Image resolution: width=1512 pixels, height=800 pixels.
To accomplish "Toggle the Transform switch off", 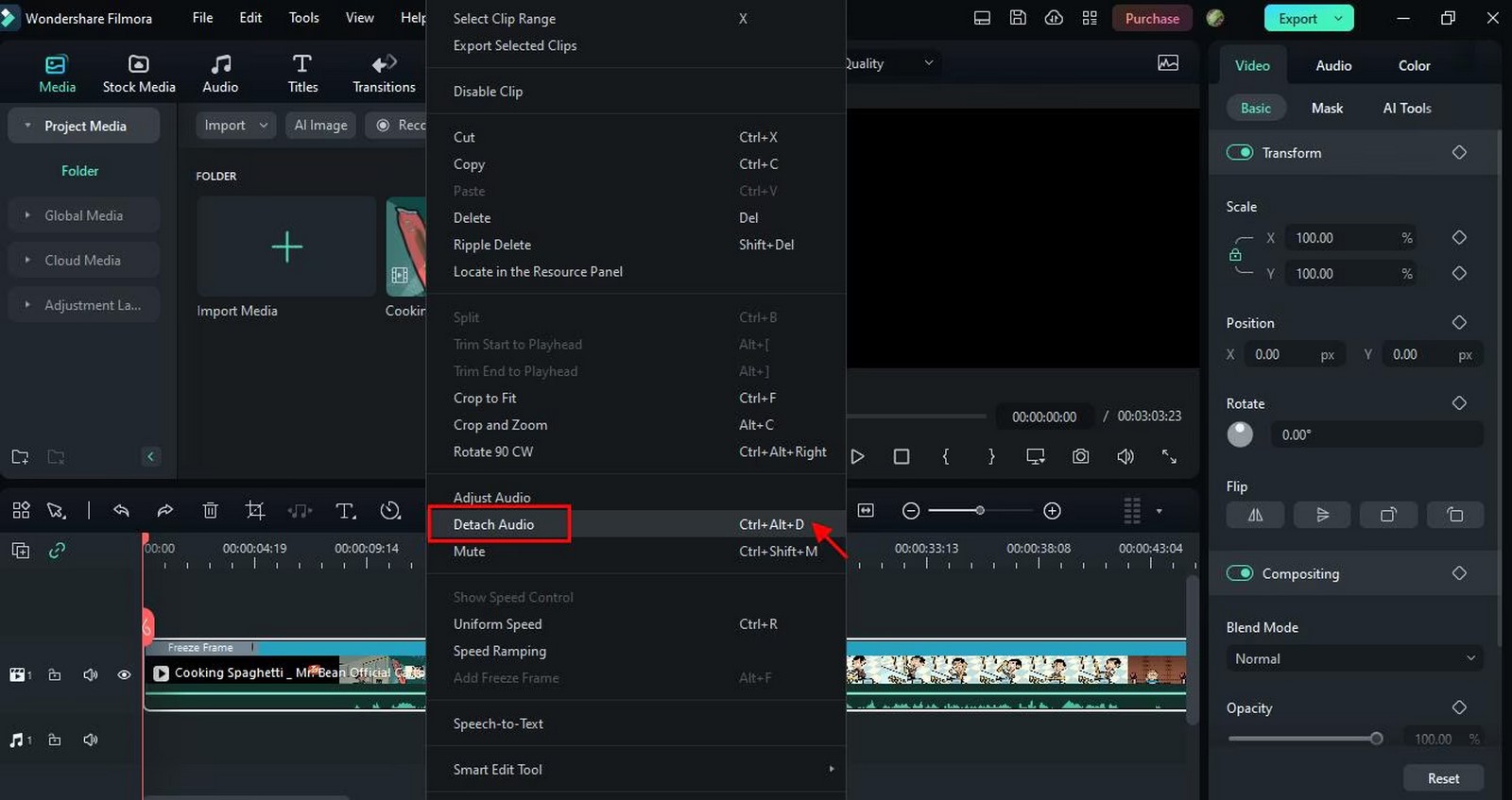I will pyautogui.click(x=1239, y=153).
